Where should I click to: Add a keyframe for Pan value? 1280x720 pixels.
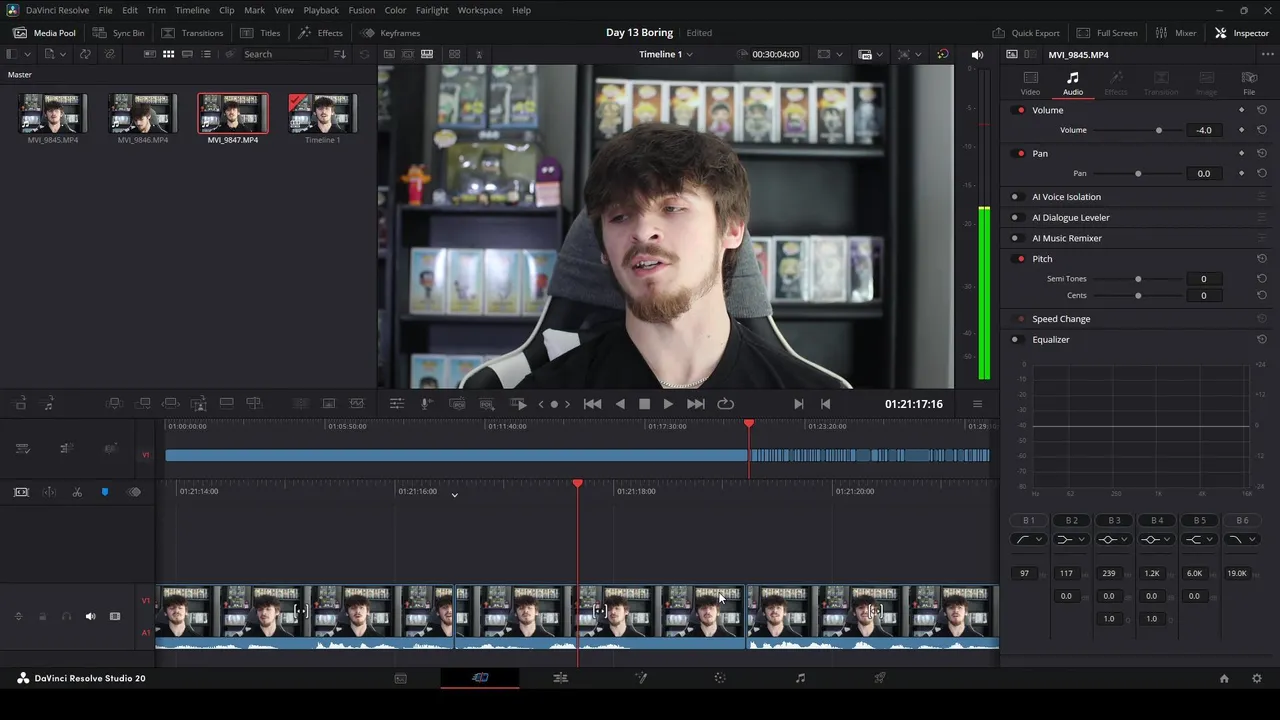coord(1242,173)
